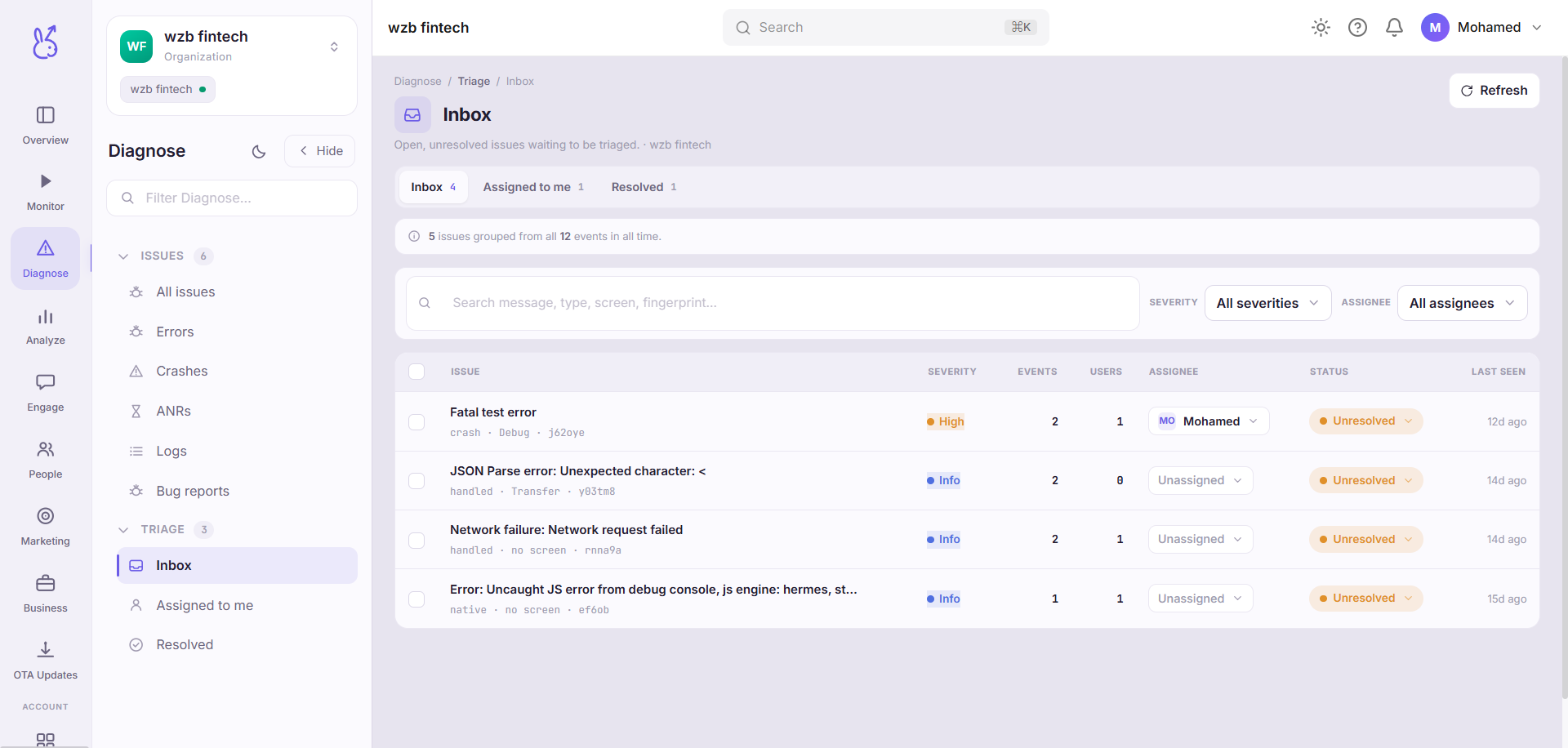This screenshot has width=1568, height=748.
Task: Open Unassigned dropdown for Network failure
Action: [1200, 539]
